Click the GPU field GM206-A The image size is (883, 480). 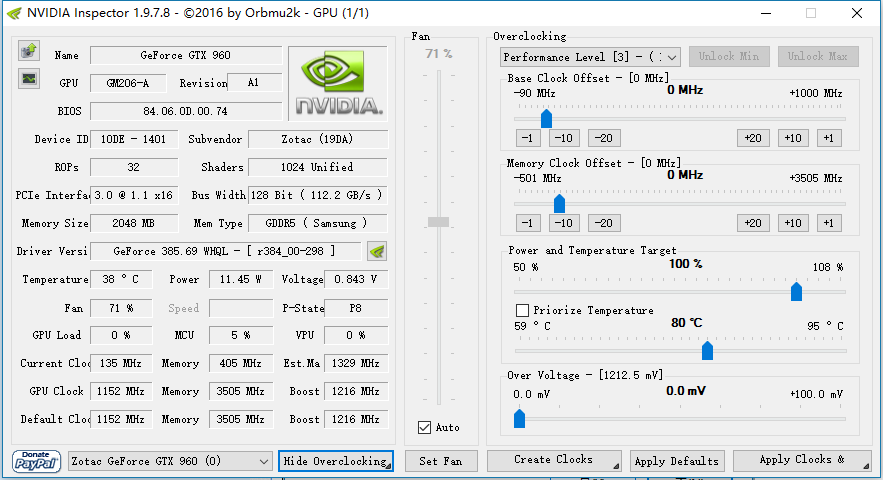point(128,83)
